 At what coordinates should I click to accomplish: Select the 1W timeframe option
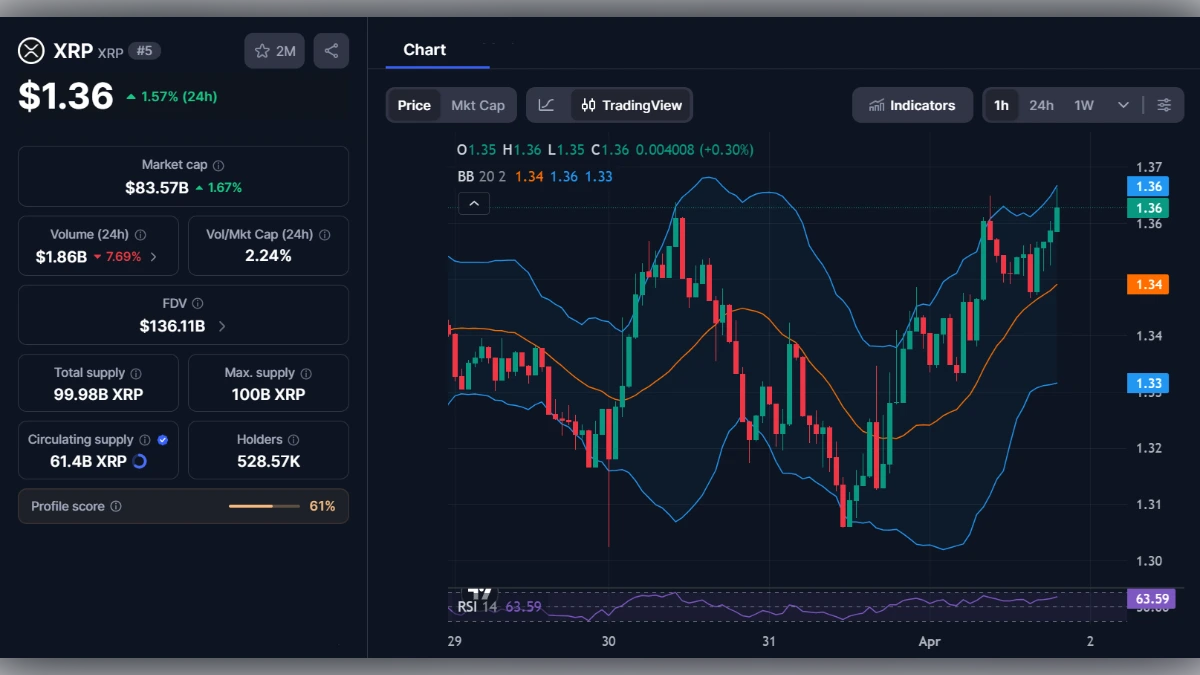[x=1083, y=104]
